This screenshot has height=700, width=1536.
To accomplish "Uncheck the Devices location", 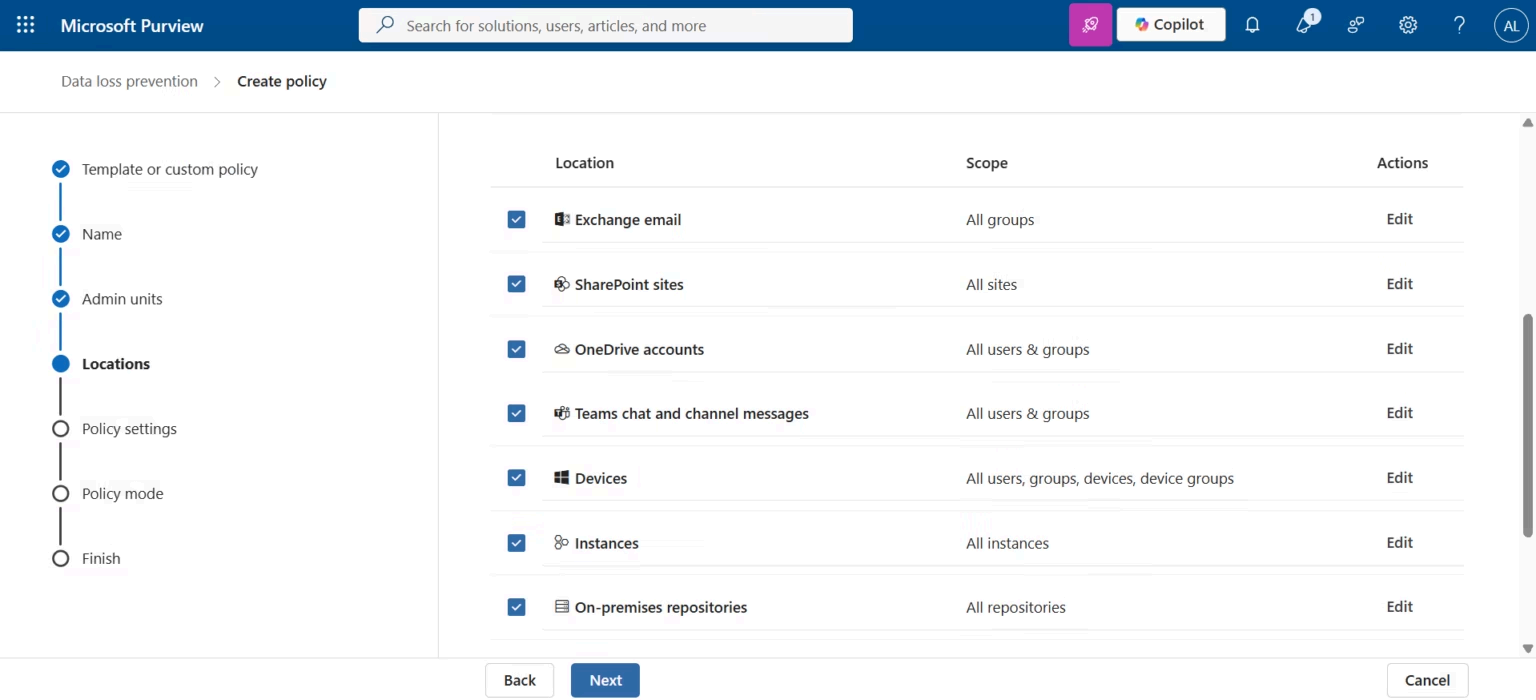I will pyautogui.click(x=516, y=478).
